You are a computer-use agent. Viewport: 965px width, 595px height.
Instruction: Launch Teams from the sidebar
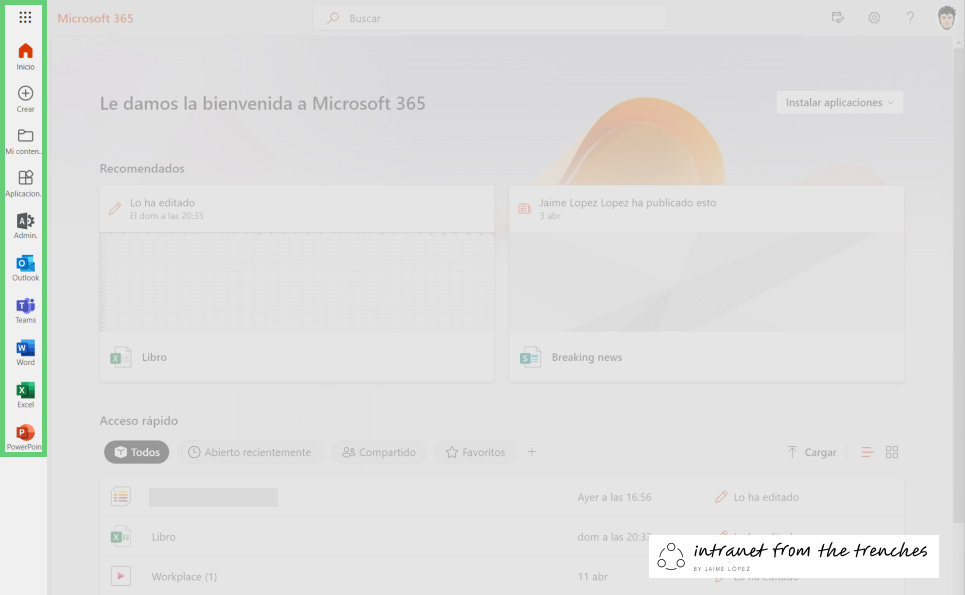[24, 307]
